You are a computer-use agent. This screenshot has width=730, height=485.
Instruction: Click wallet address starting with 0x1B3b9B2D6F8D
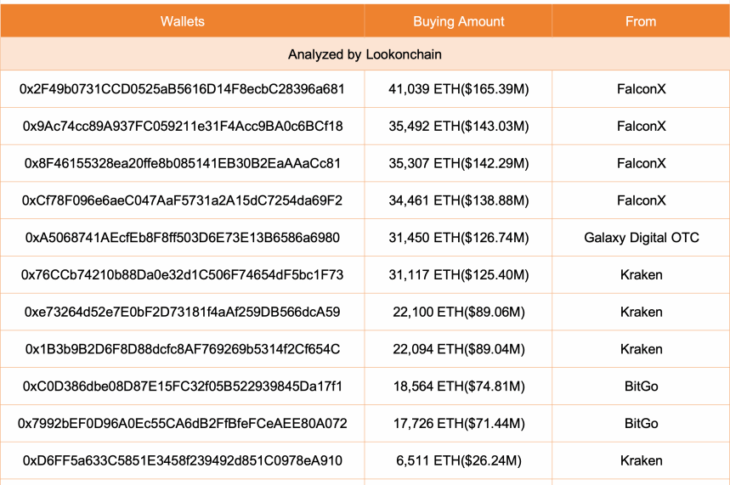point(182,349)
